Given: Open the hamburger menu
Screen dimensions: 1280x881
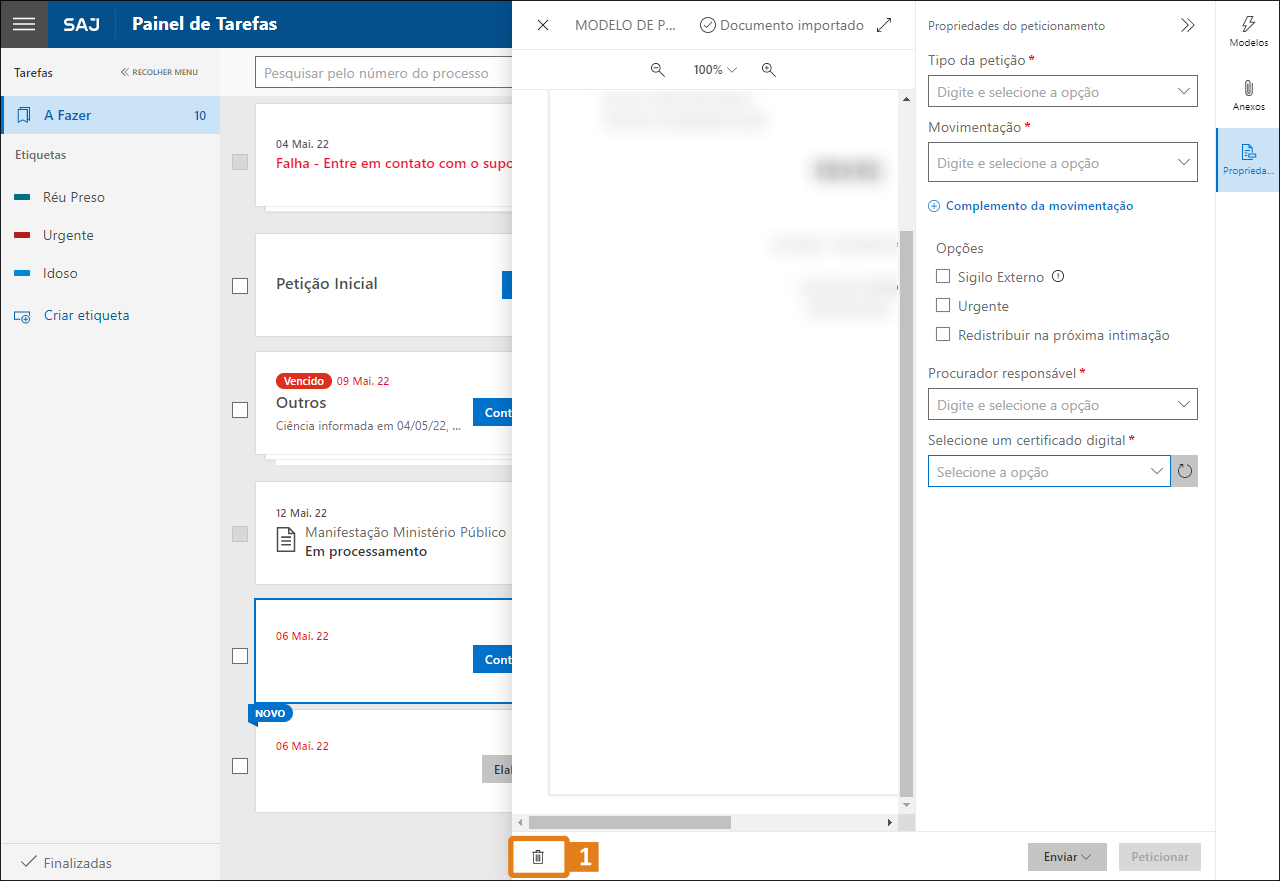Looking at the screenshot, I should click(x=24, y=24).
